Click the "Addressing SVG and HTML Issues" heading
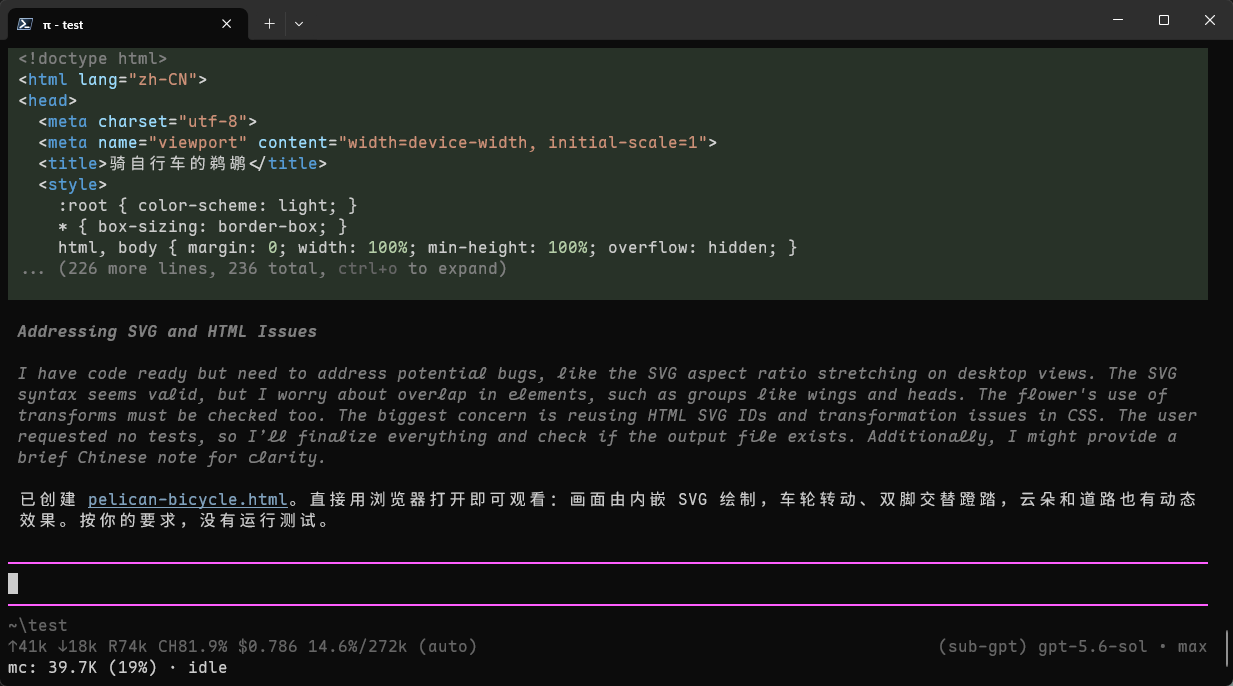 point(167,331)
